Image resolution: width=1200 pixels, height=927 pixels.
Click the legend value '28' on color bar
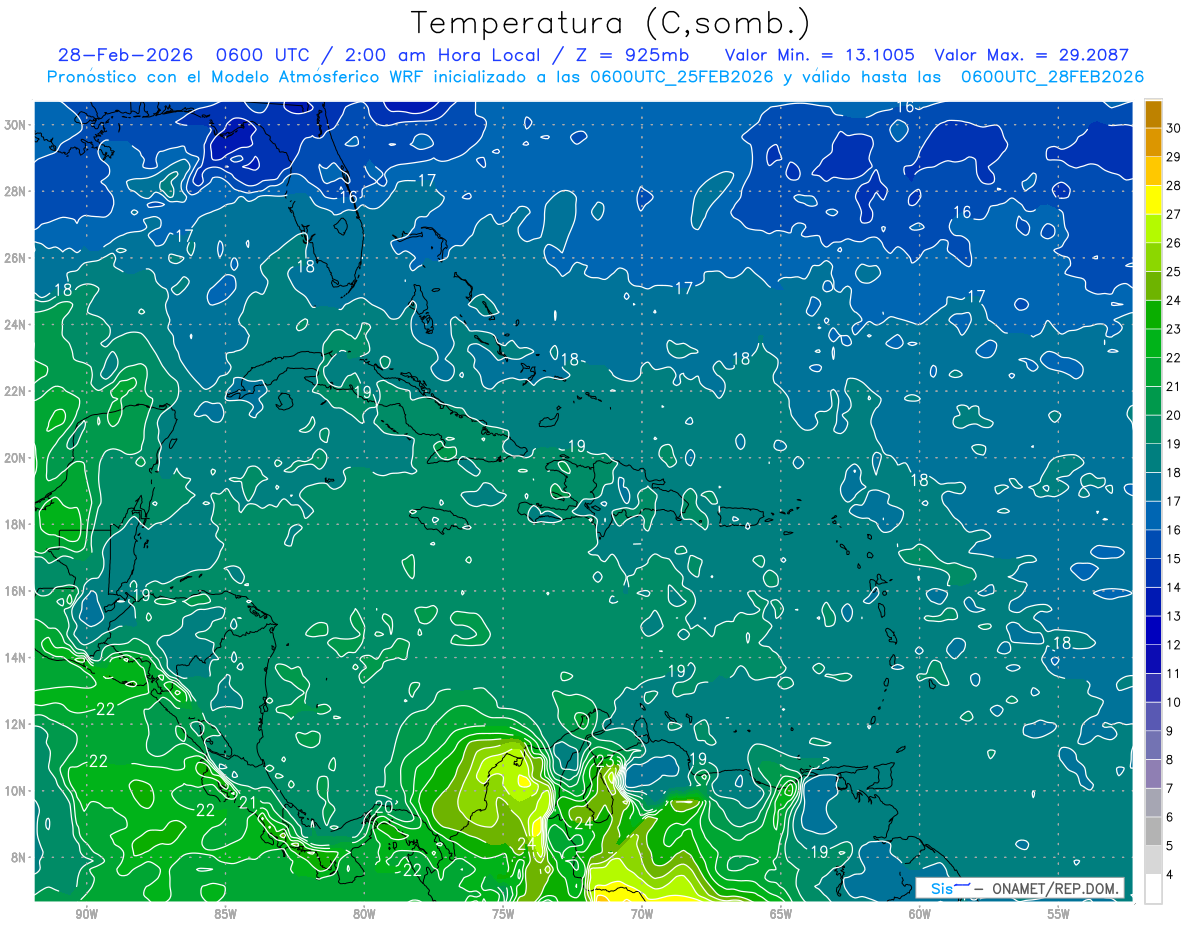(x=1173, y=185)
